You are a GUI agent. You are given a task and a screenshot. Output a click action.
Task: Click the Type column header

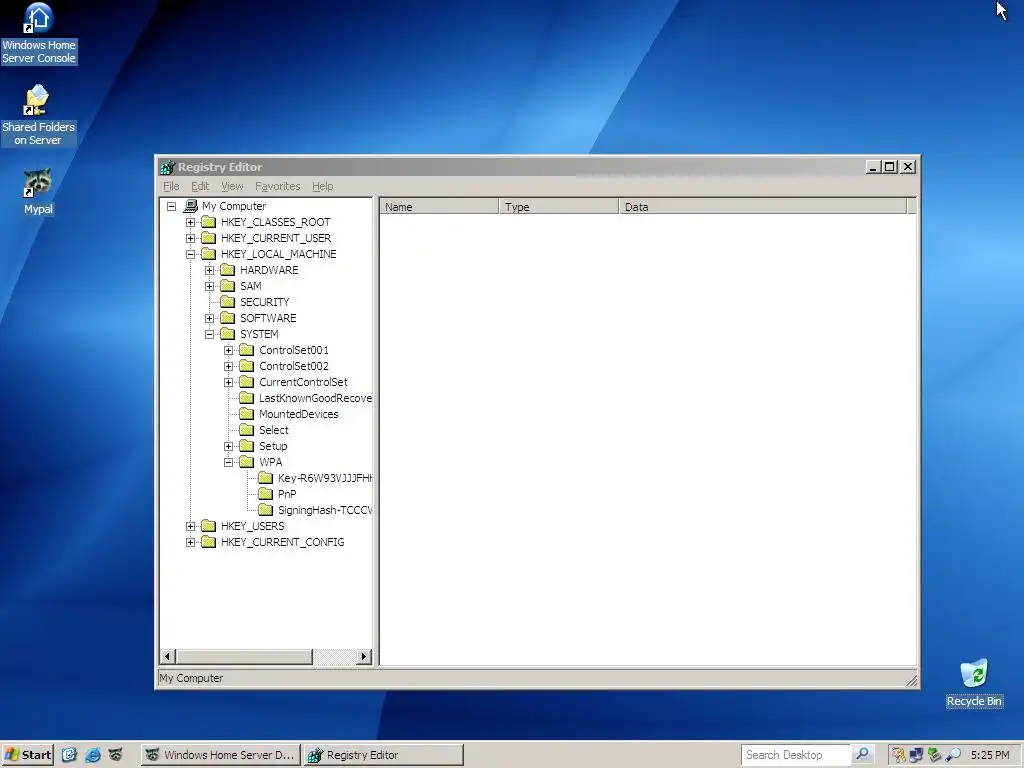pyautogui.click(x=558, y=206)
